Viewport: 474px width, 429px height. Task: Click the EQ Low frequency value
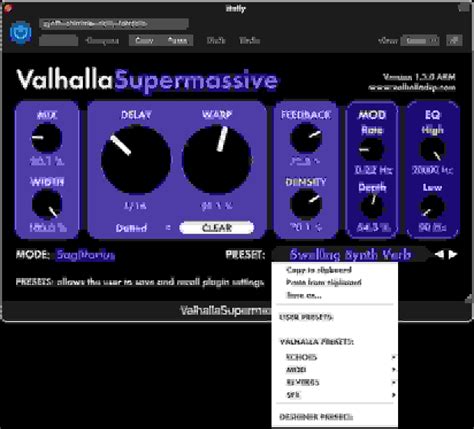pyautogui.click(x=432, y=228)
